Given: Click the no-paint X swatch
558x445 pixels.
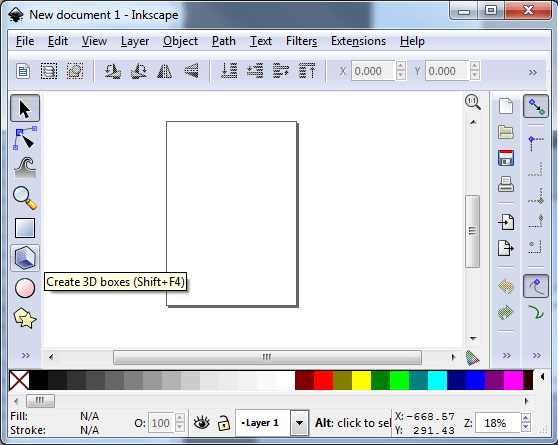Looking at the screenshot, I should pos(19,380).
